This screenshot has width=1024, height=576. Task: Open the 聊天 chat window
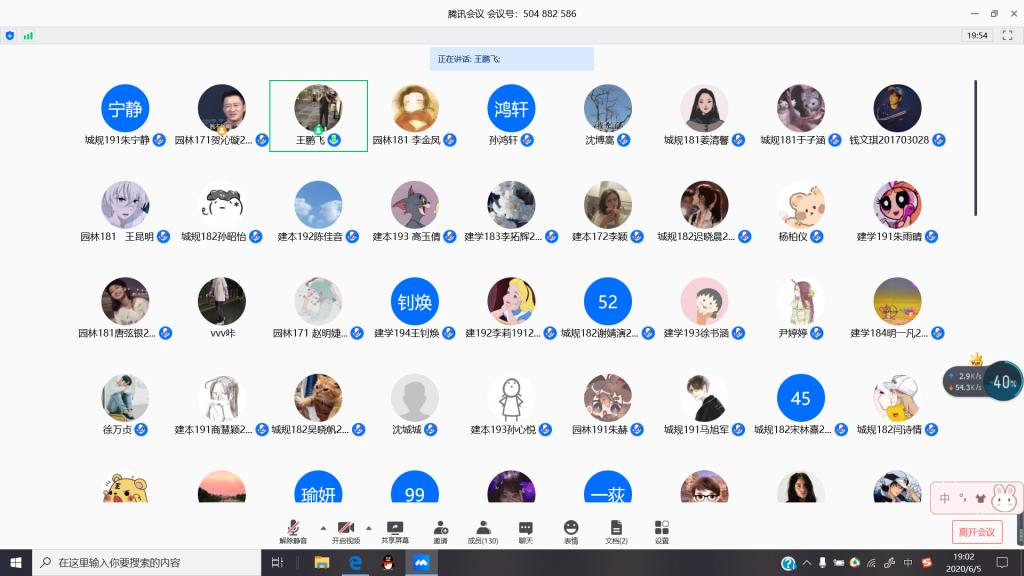[526, 531]
